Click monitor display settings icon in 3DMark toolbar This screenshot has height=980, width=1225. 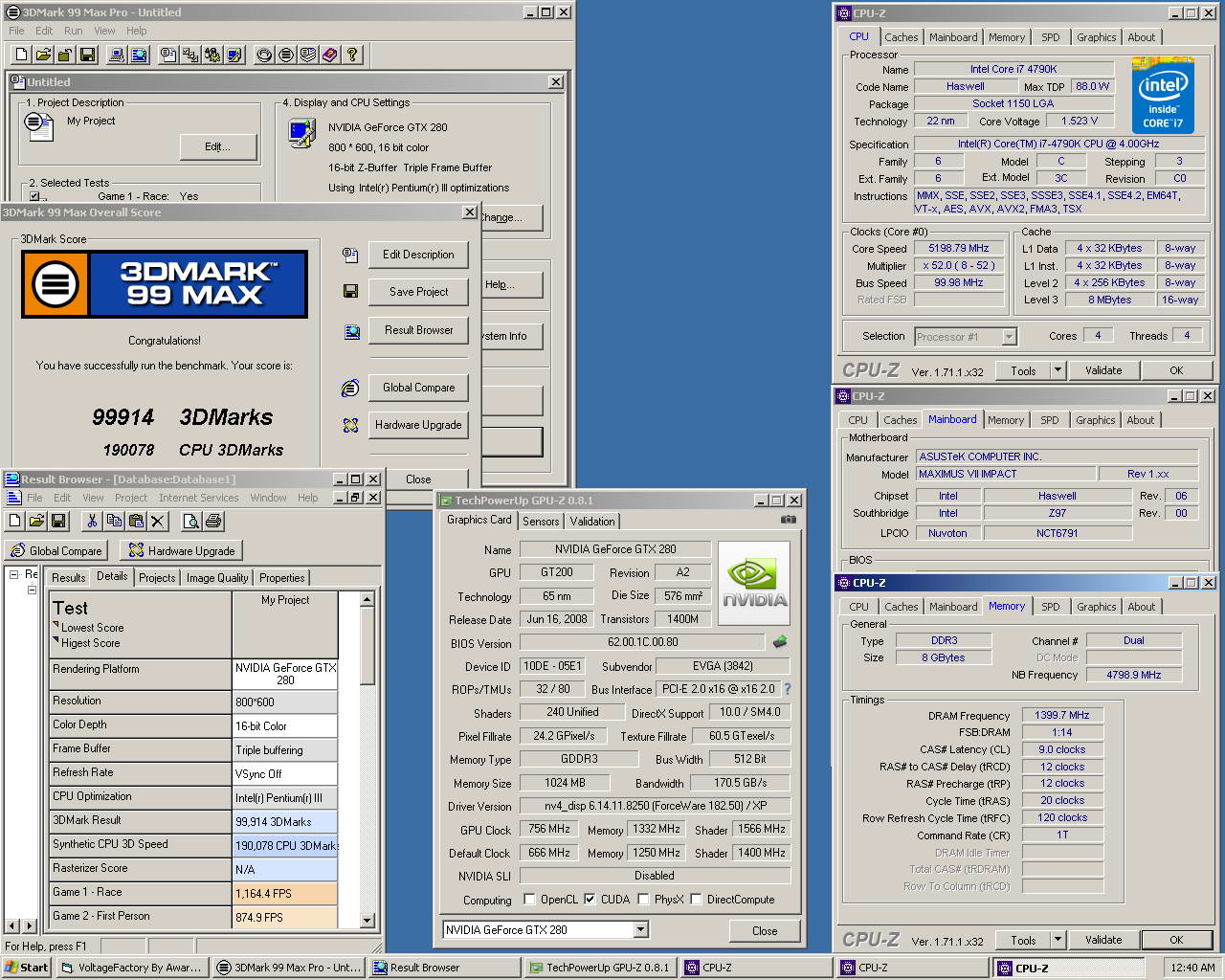234,55
